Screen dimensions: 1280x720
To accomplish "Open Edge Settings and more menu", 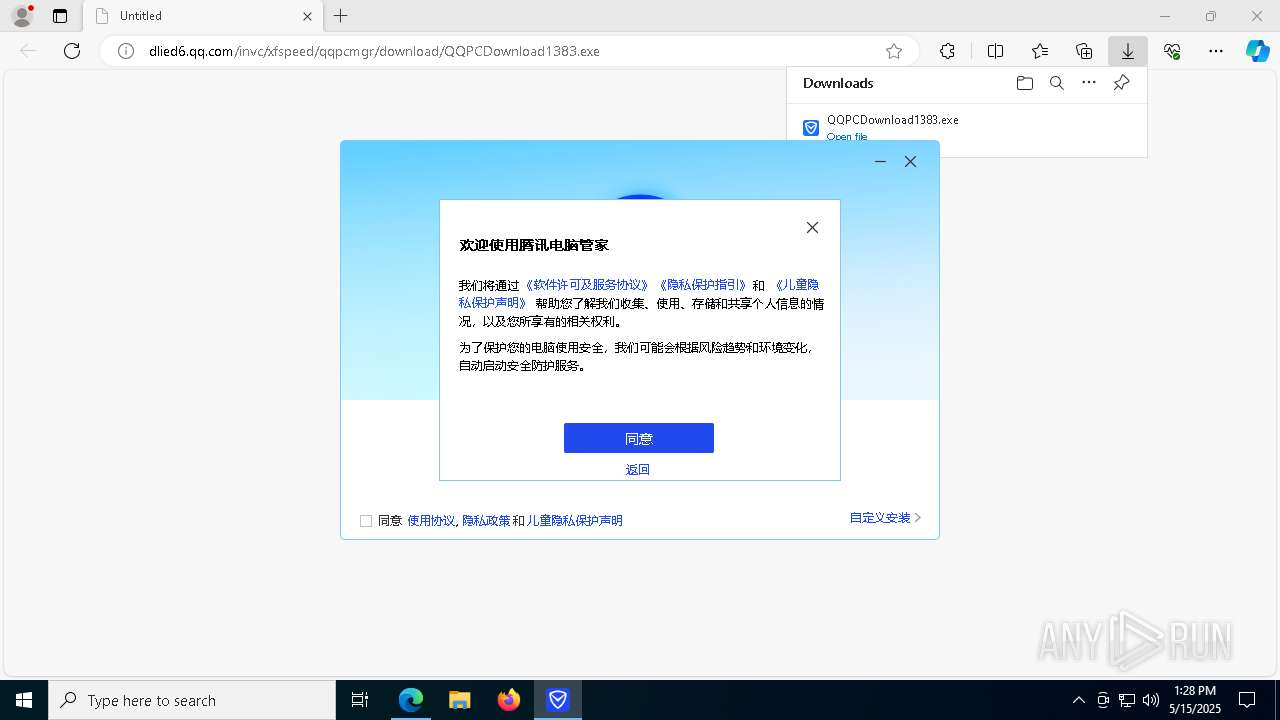I will (1216, 51).
